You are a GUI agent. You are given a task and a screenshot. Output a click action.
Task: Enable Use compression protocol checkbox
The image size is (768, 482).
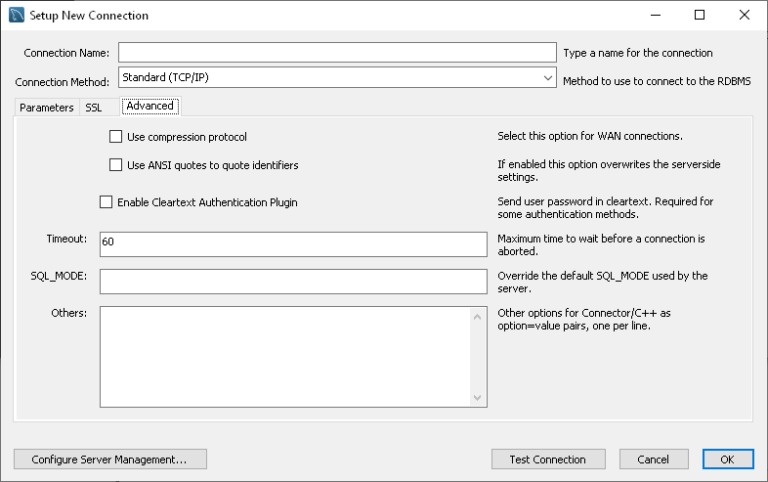coord(116,137)
